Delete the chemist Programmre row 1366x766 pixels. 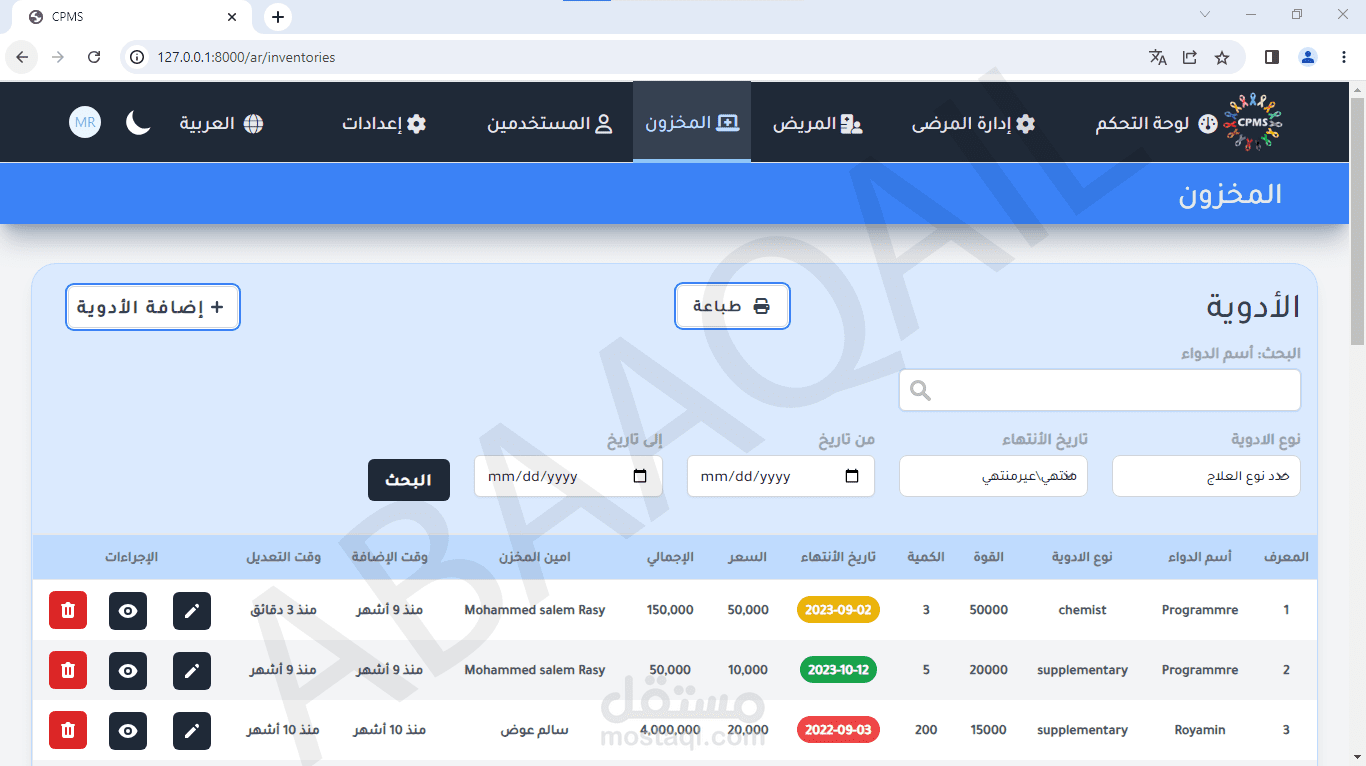coord(68,610)
